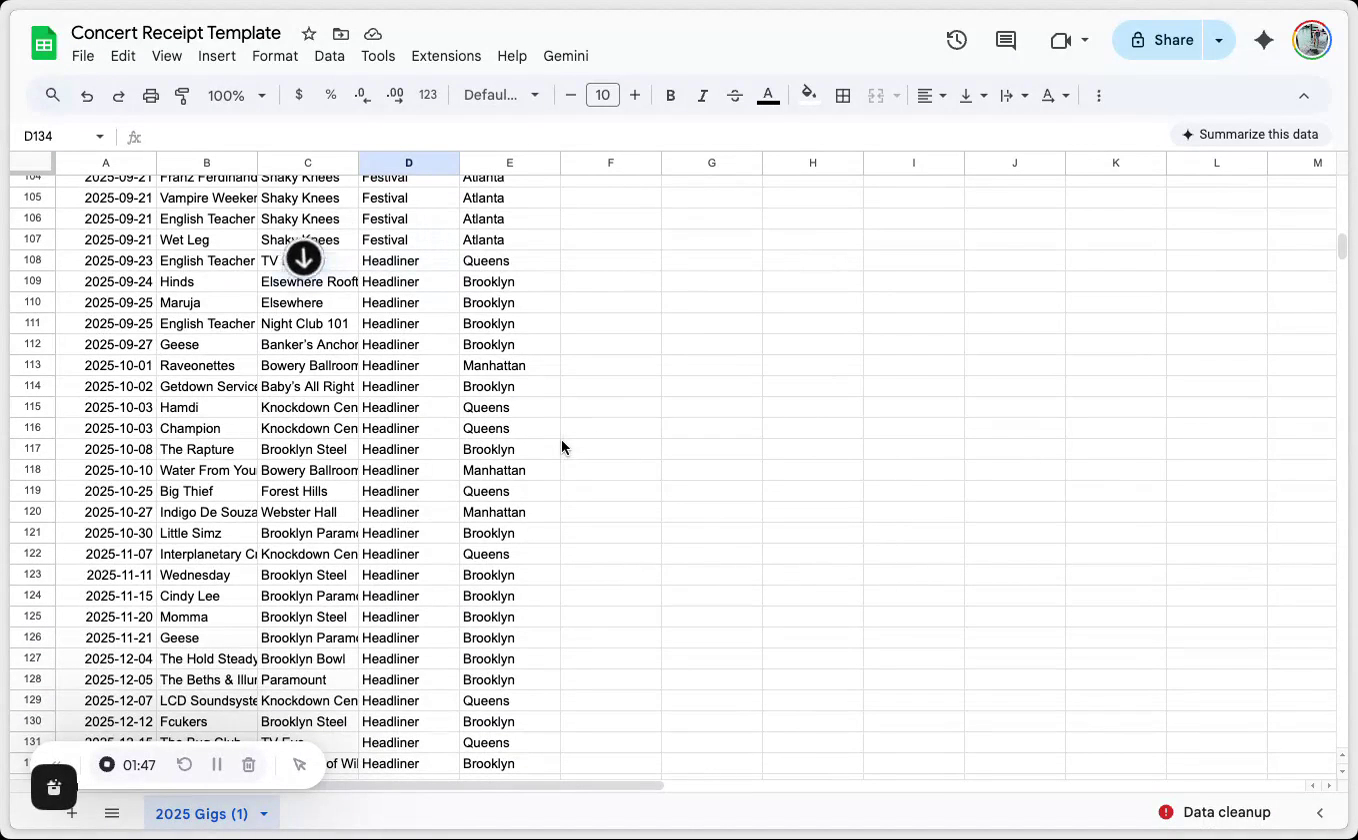
Task: Open the Gemini sparkle assistant
Action: [1264, 40]
